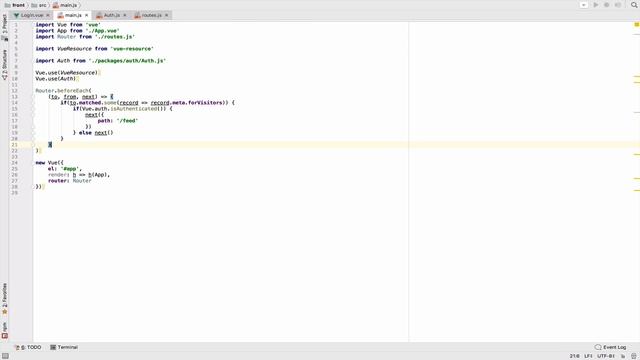Open the Project tool window
The width and height of the screenshot is (640, 360).
click(x=4, y=27)
